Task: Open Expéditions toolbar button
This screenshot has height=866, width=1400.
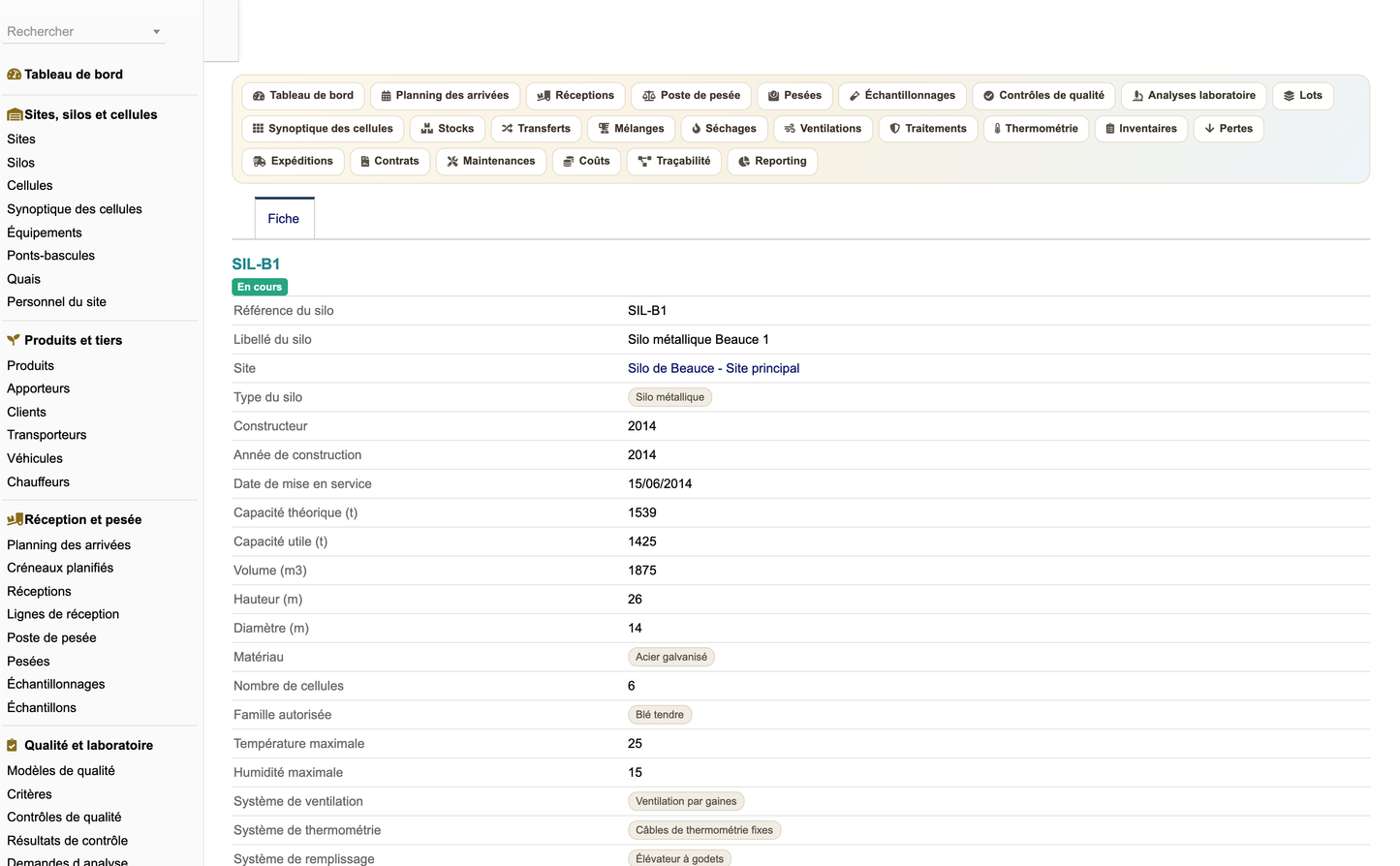Action: click(x=293, y=162)
